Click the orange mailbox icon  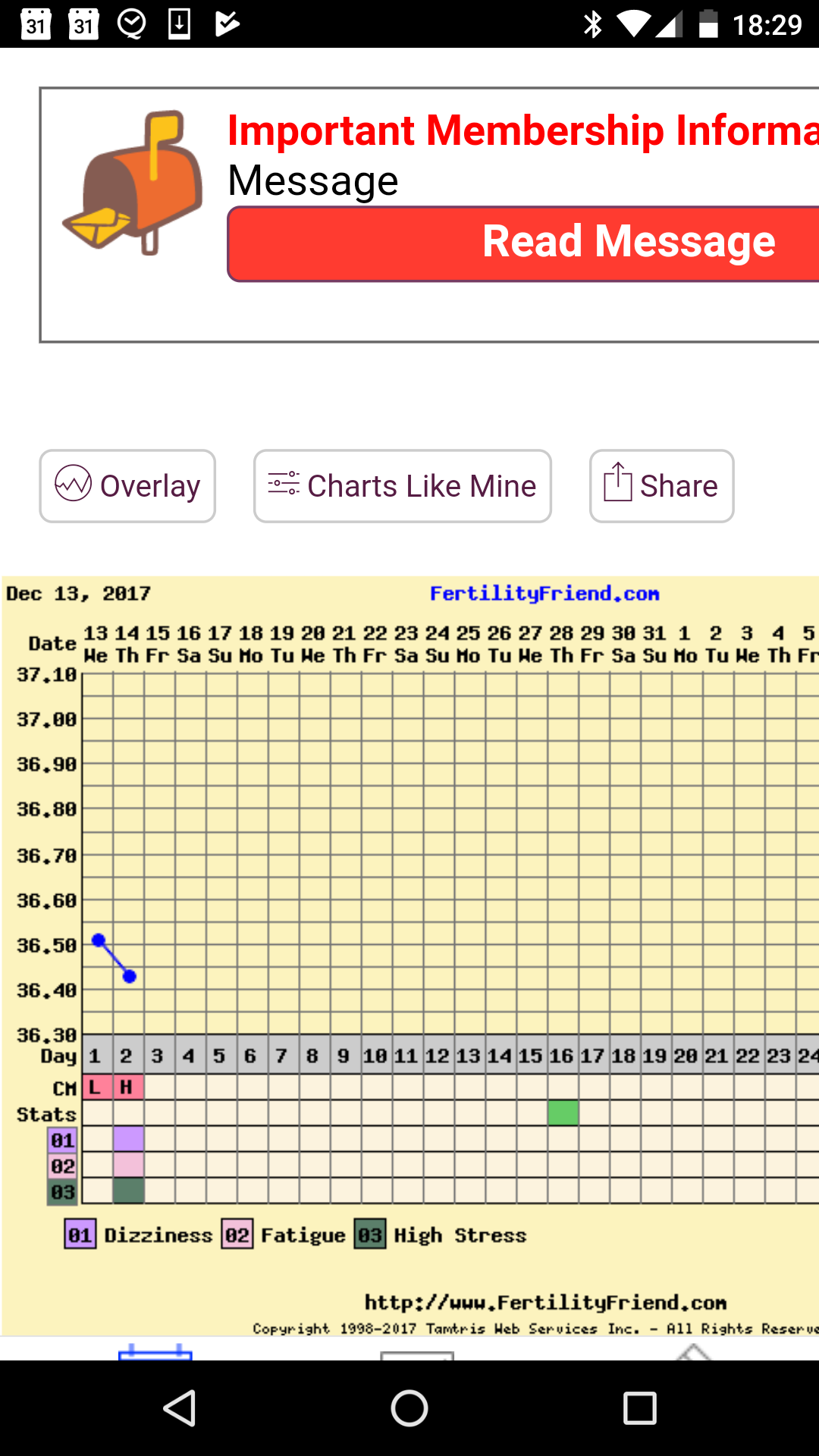[x=133, y=182]
